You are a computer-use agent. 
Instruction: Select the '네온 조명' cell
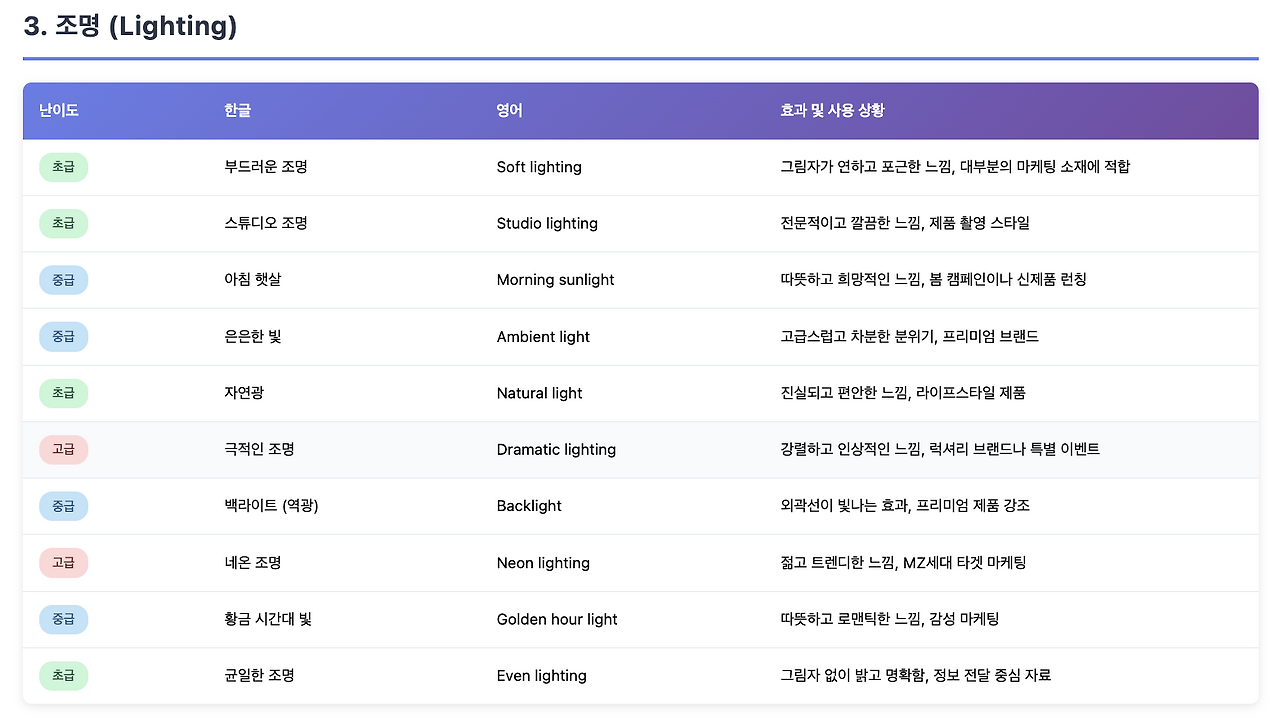click(x=253, y=562)
